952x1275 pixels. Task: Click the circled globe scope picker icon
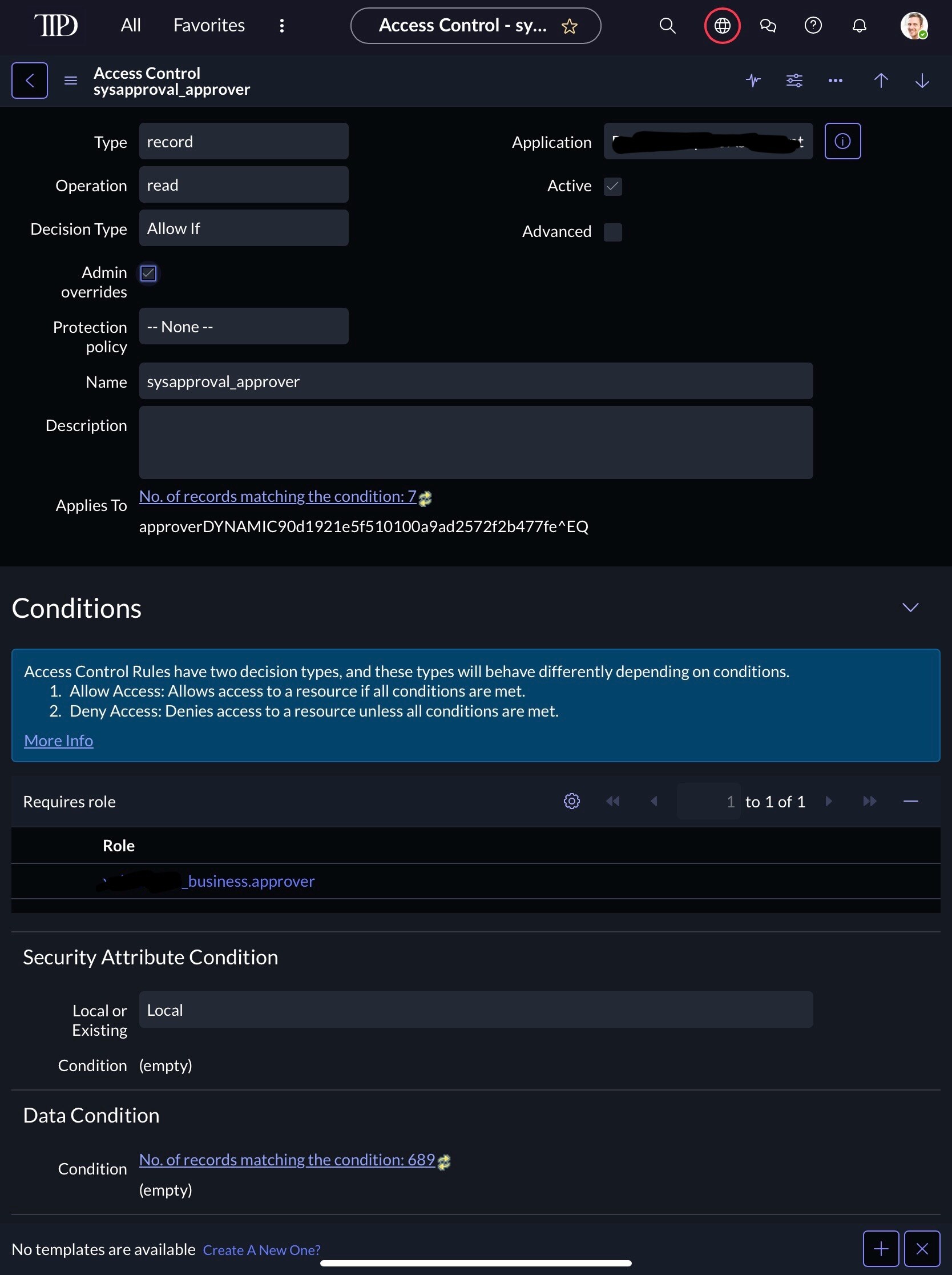(721, 25)
